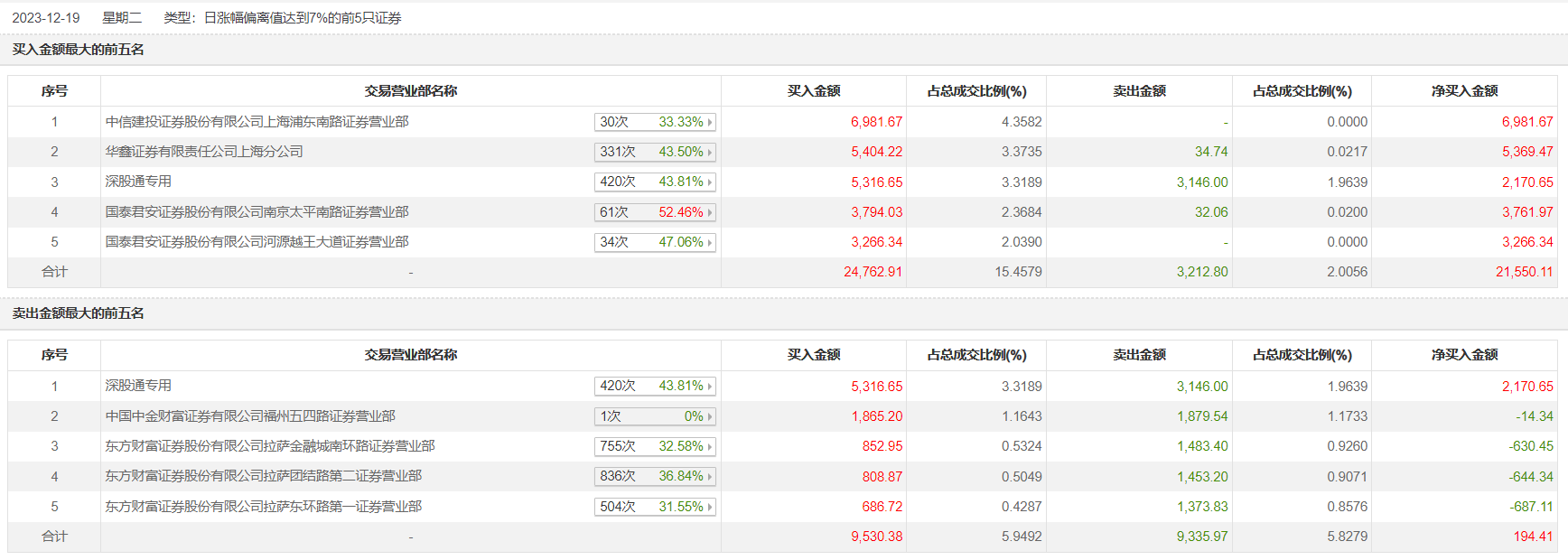
Task: Expand the 331次 43.50% stats box
Action: click(x=655, y=152)
